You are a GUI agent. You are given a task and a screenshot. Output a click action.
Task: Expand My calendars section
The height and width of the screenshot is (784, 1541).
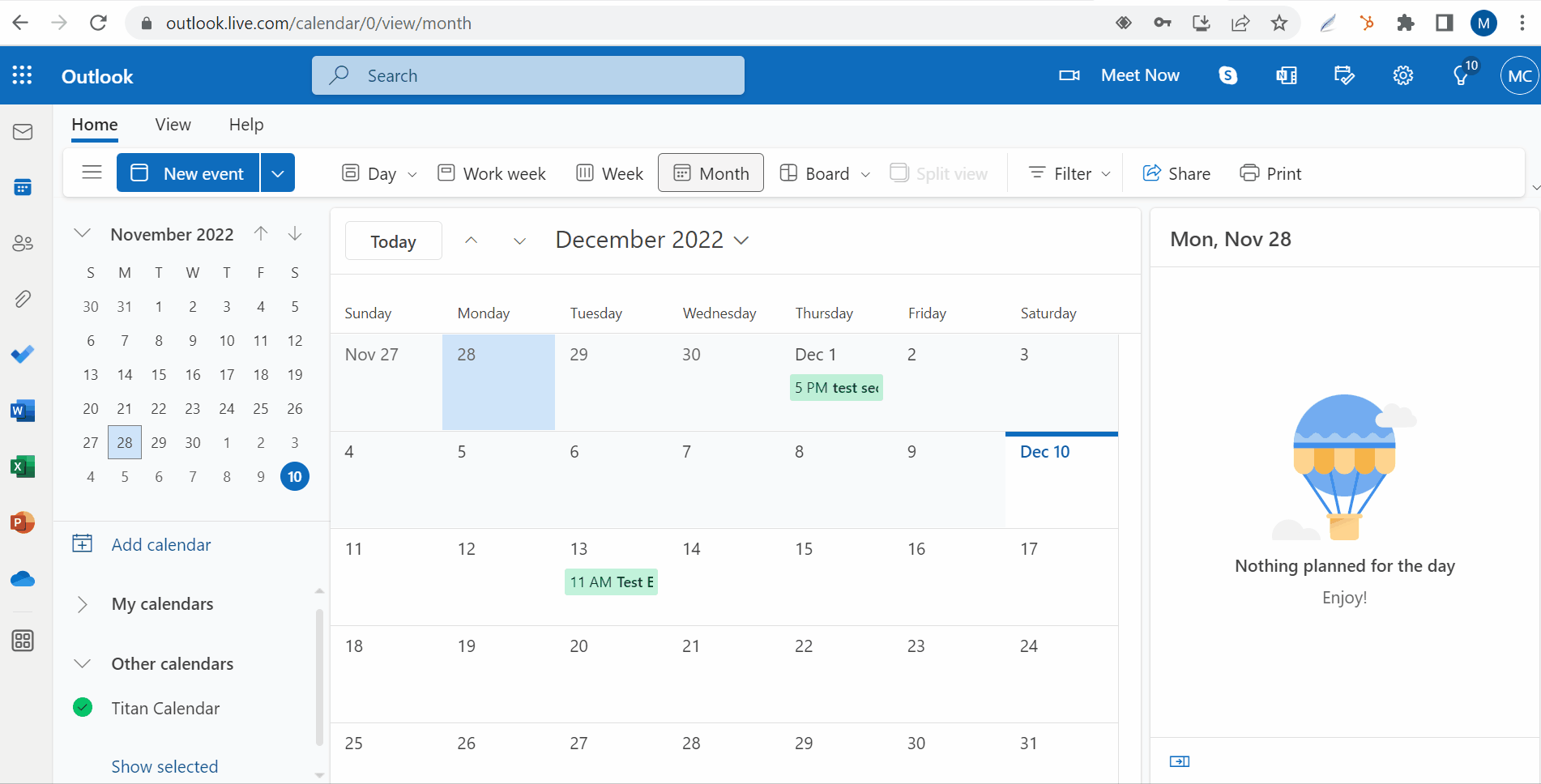pos(82,604)
